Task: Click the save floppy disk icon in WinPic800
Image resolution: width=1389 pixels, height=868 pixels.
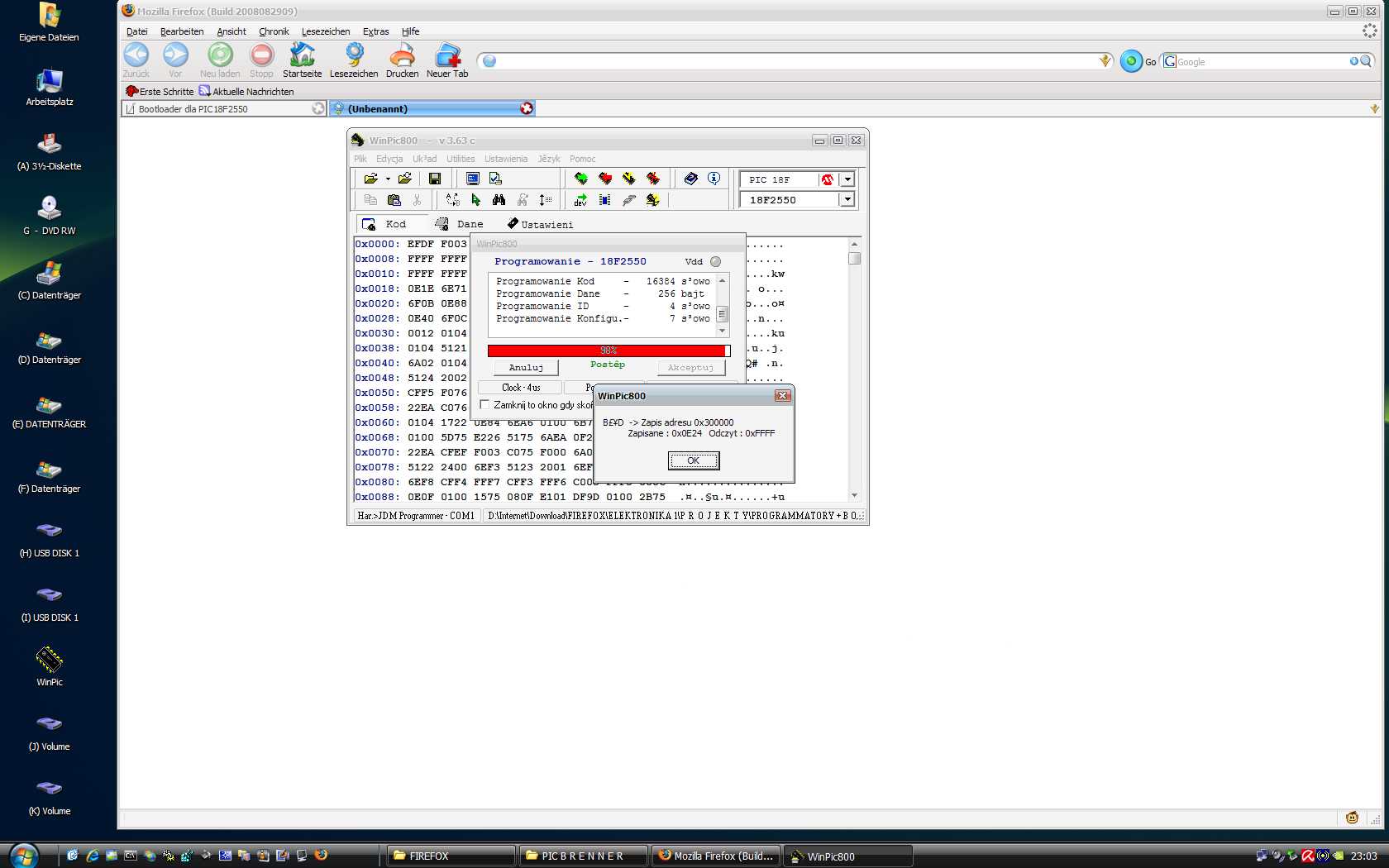Action: [435, 179]
